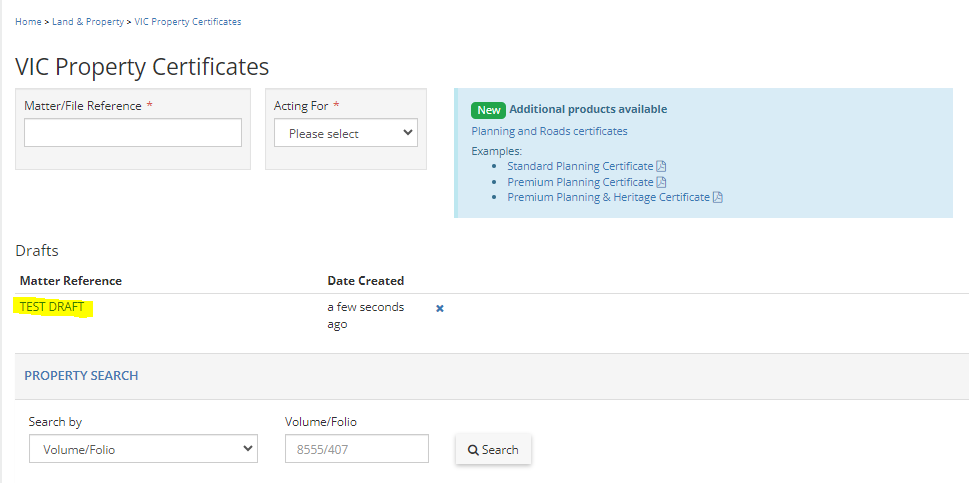Open Standard Planning Certificate example link

[x=580, y=166]
